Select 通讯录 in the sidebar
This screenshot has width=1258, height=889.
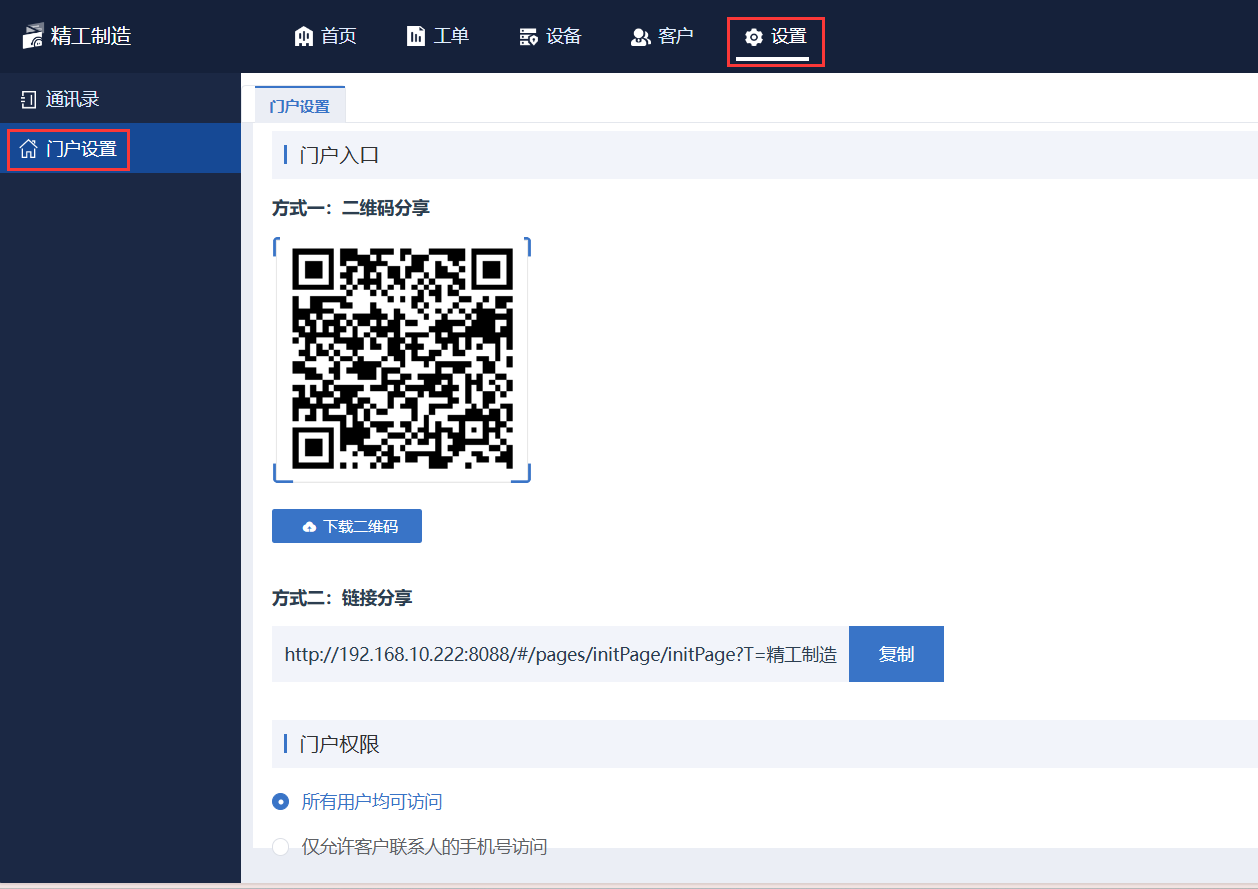120,99
